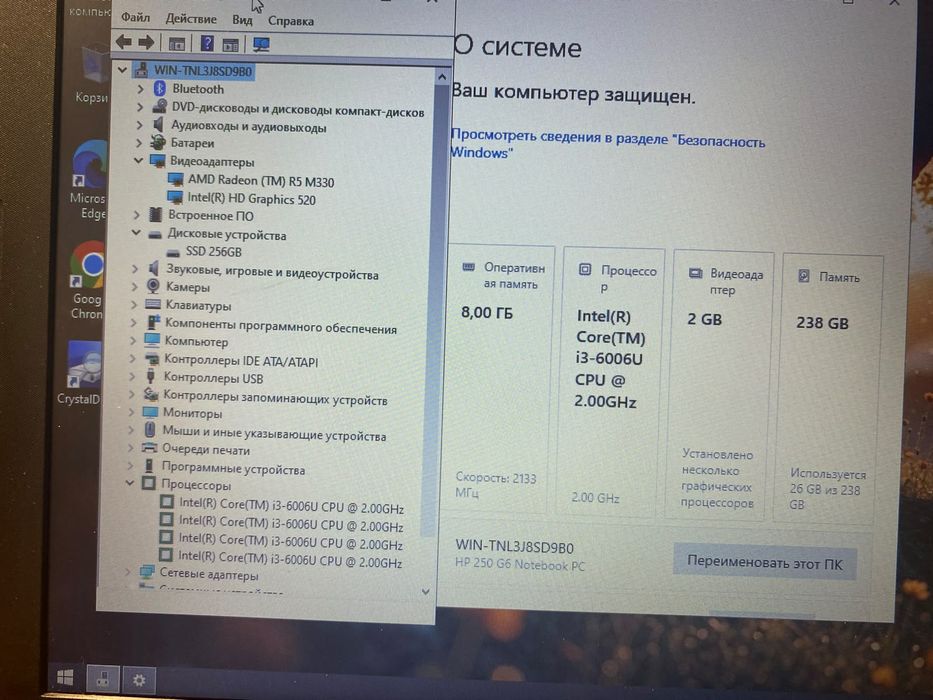Open Google Chrome desktop shortcut
Image resolution: width=933 pixels, height=700 pixels.
[x=88, y=280]
